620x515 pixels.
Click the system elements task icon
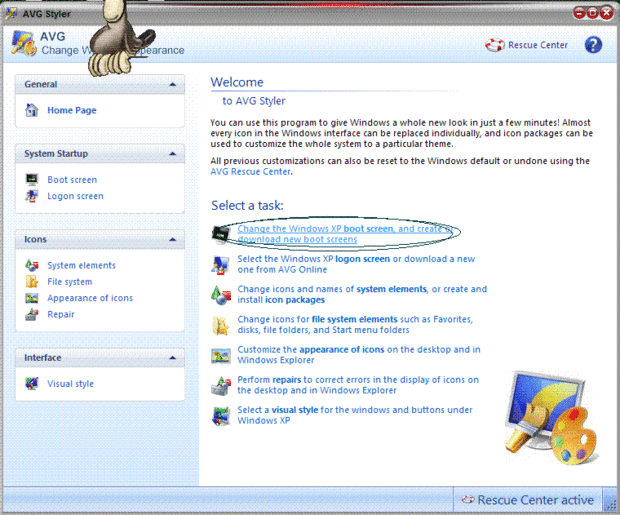tap(221, 295)
